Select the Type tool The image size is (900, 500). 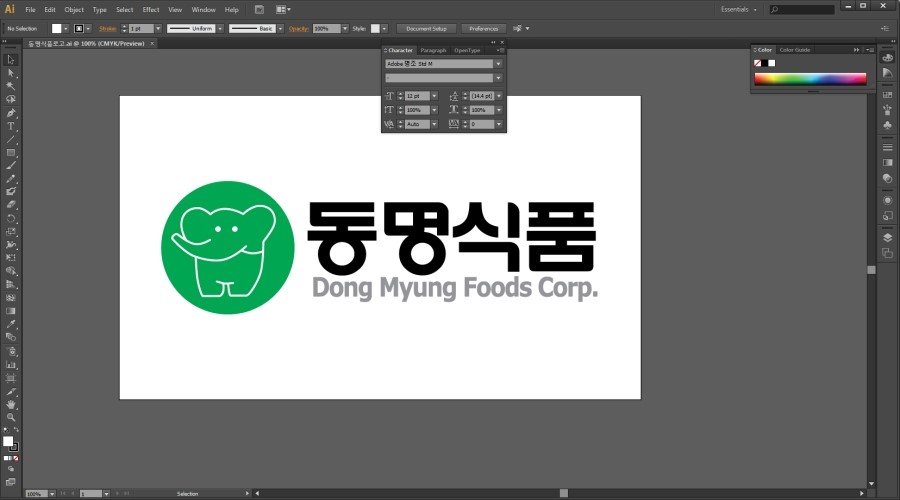(x=11, y=126)
